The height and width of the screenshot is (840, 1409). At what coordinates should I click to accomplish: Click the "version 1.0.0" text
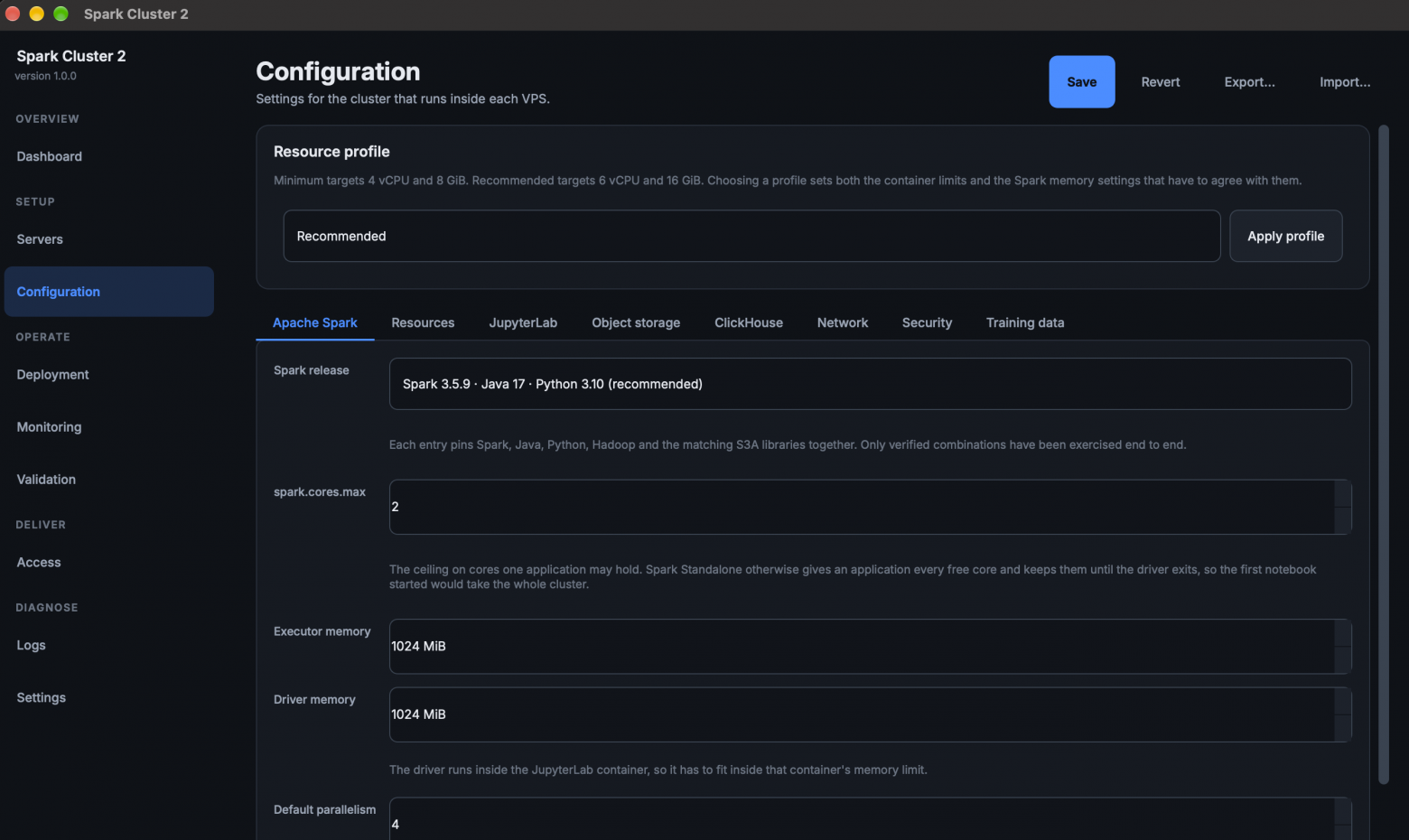click(x=46, y=76)
